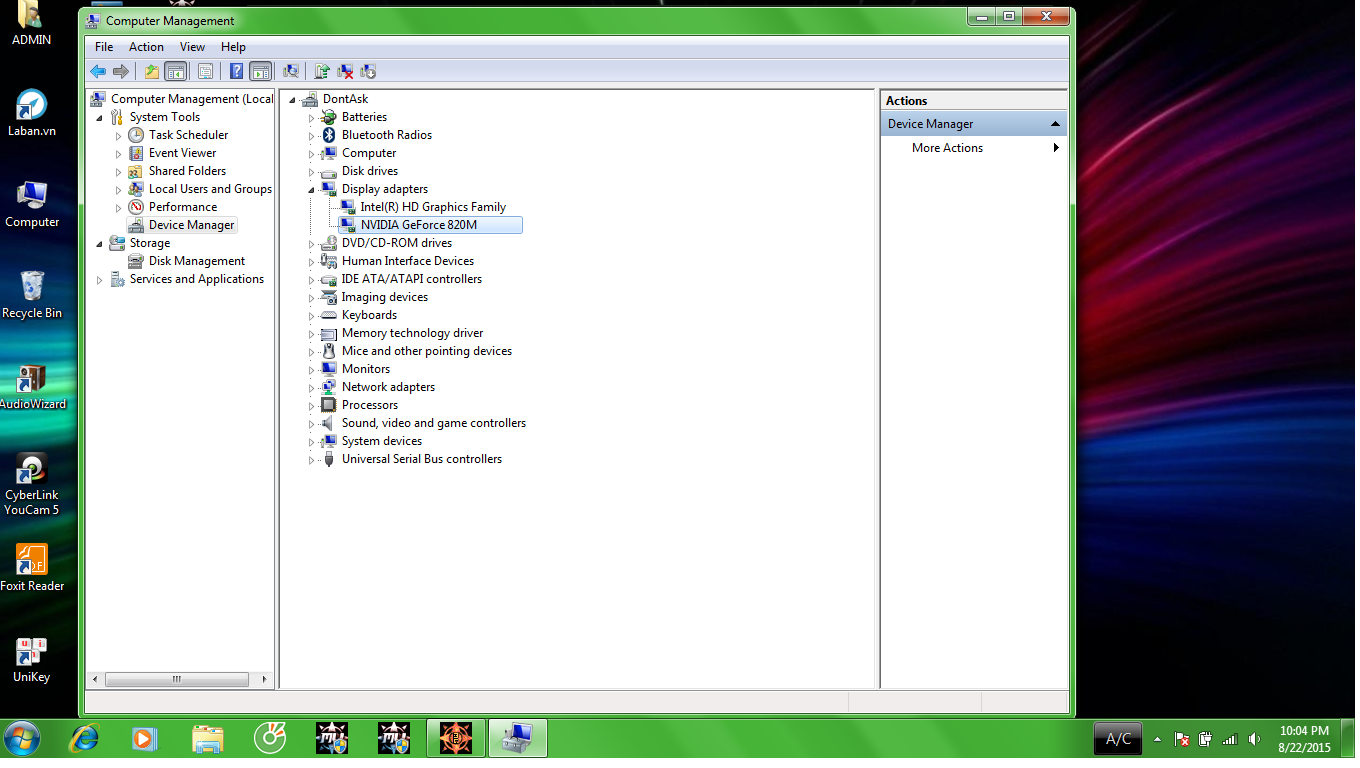This screenshot has width=1360, height=768.
Task: Select Intel(R) HD Graphics Family device
Action: pyautogui.click(x=433, y=207)
